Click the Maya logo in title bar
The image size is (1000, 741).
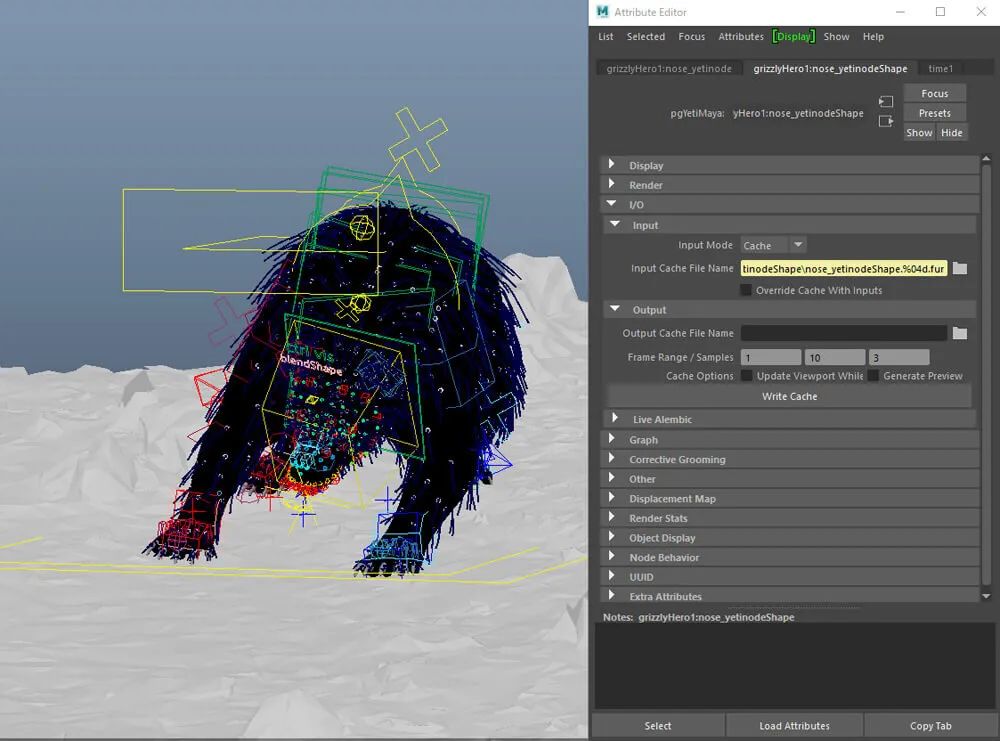pyautogui.click(x=602, y=12)
